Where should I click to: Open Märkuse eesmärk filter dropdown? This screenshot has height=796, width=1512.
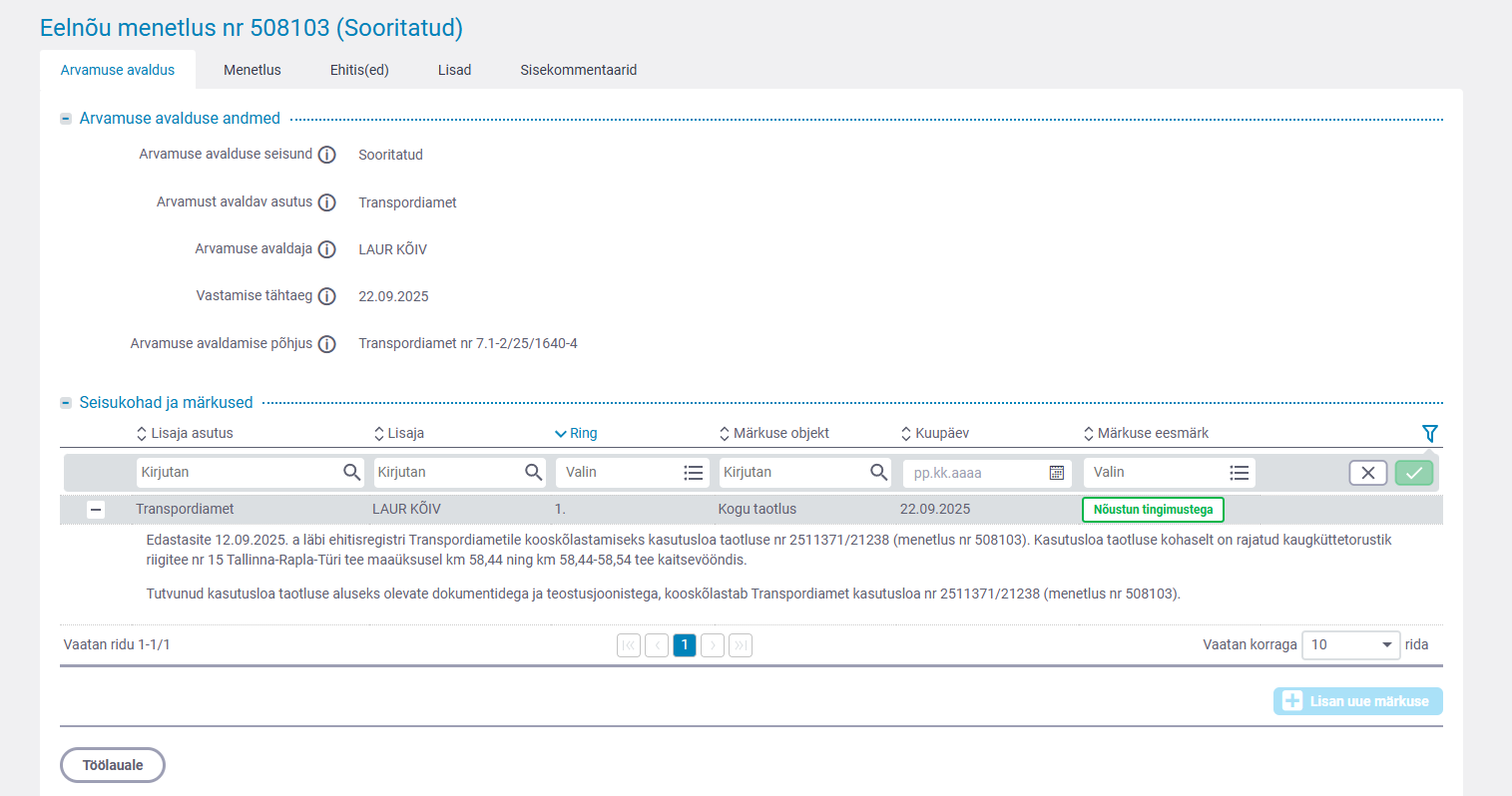coord(1169,473)
